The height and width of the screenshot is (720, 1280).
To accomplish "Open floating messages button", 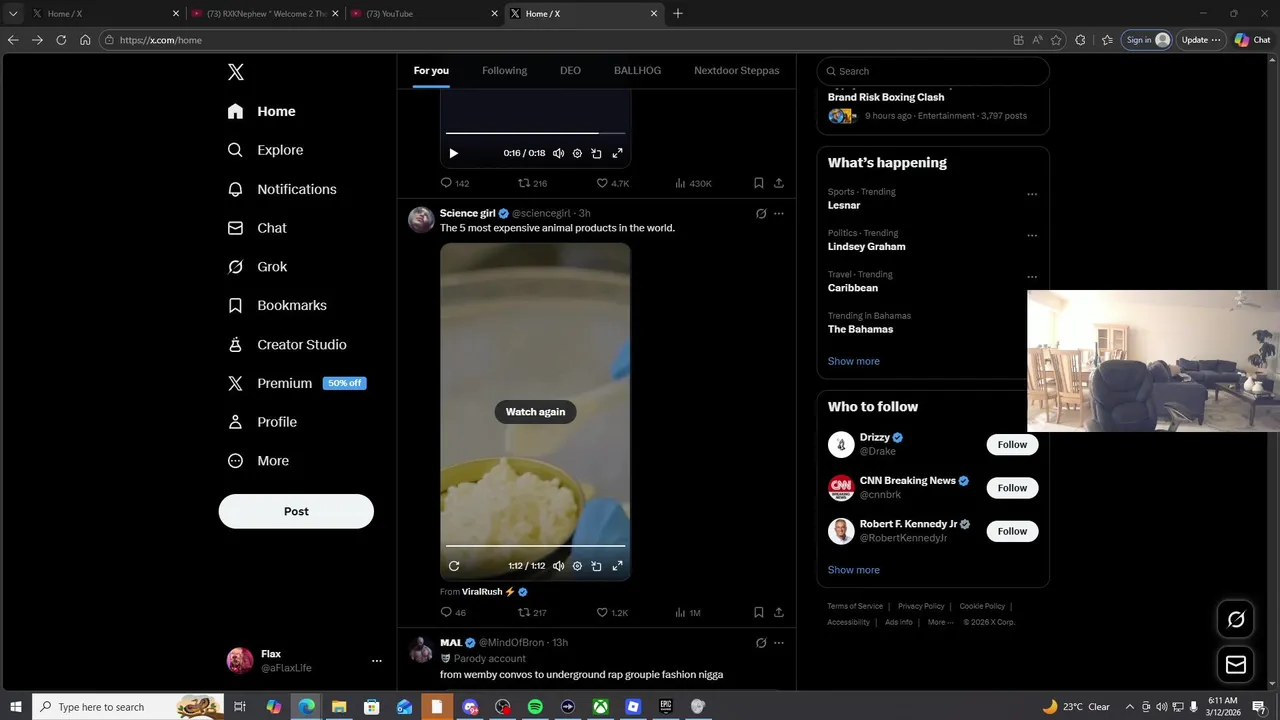I will pyautogui.click(x=1236, y=665).
